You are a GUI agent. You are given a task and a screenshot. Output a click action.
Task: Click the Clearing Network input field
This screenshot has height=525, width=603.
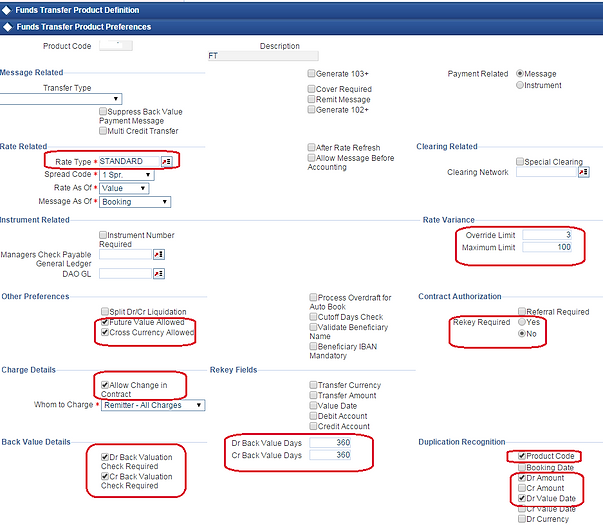pos(546,172)
